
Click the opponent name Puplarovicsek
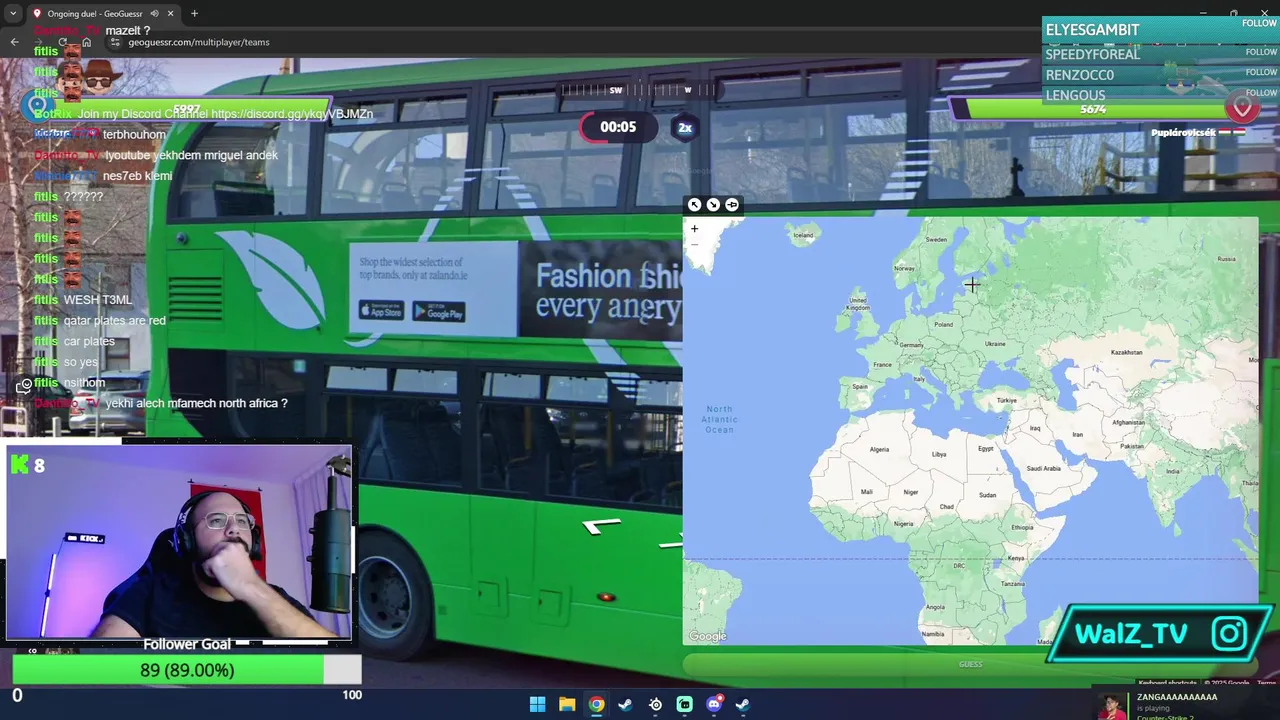click(x=1182, y=132)
